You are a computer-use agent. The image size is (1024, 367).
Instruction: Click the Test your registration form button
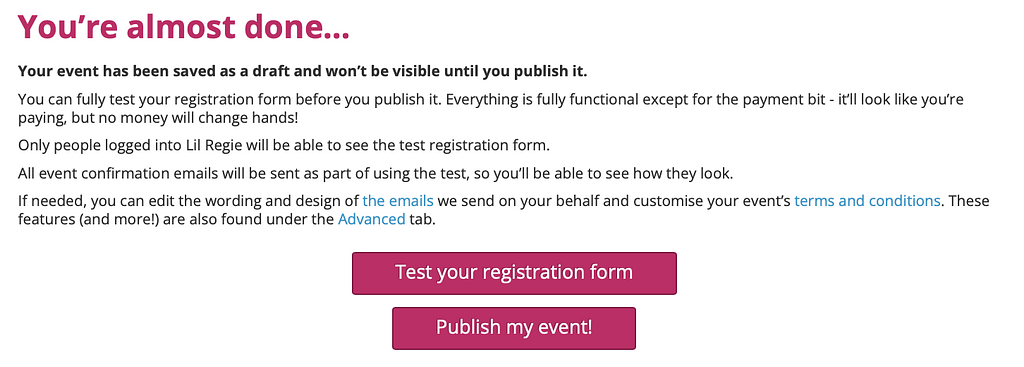pyautogui.click(x=514, y=273)
